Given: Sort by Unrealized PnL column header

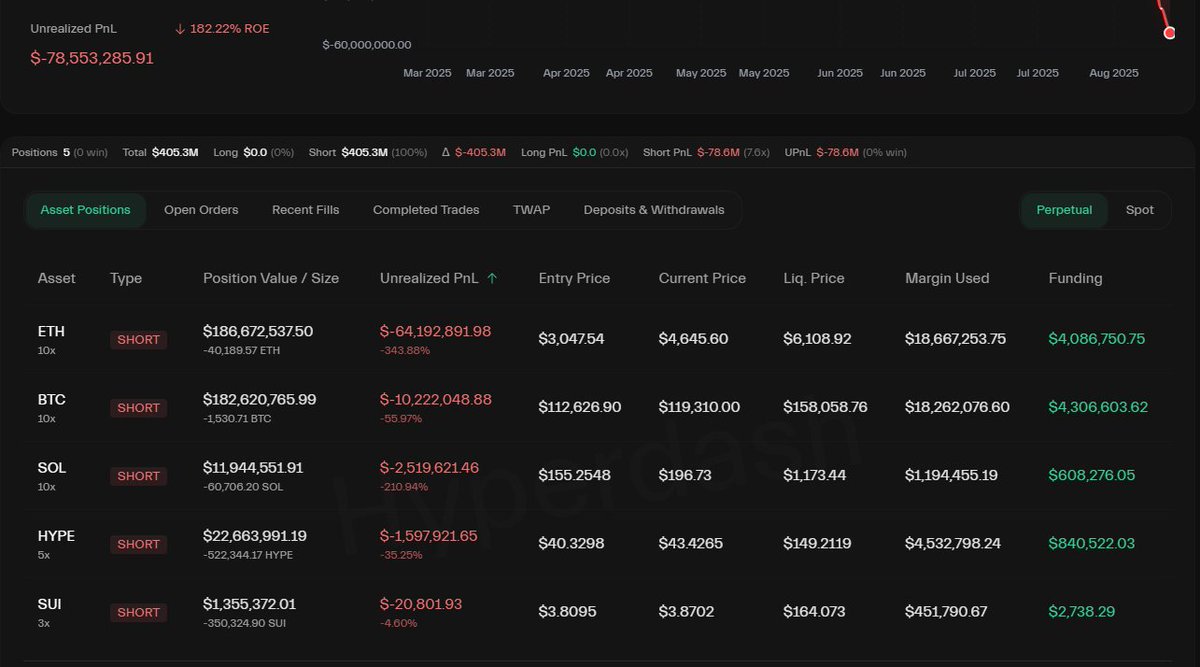Looking at the screenshot, I should [x=429, y=278].
